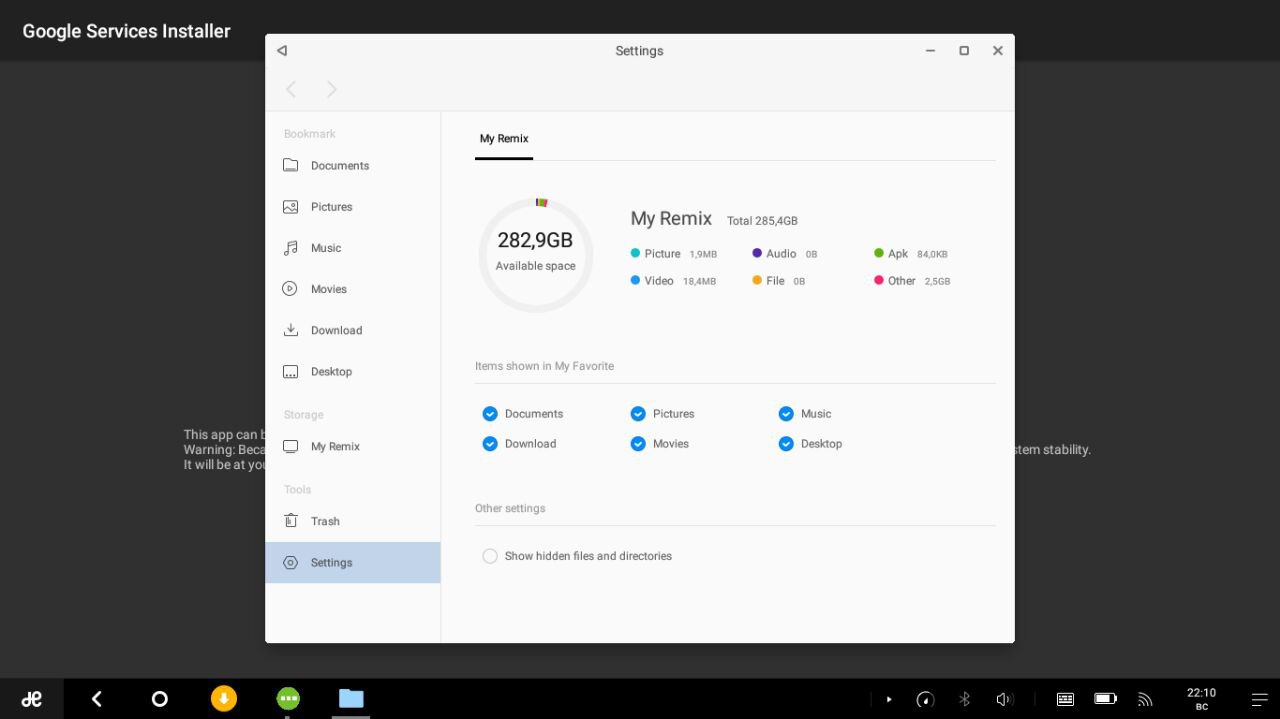Image resolution: width=1280 pixels, height=719 pixels.
Task: Click the back triangle in title bar
Action: [282, 51]
